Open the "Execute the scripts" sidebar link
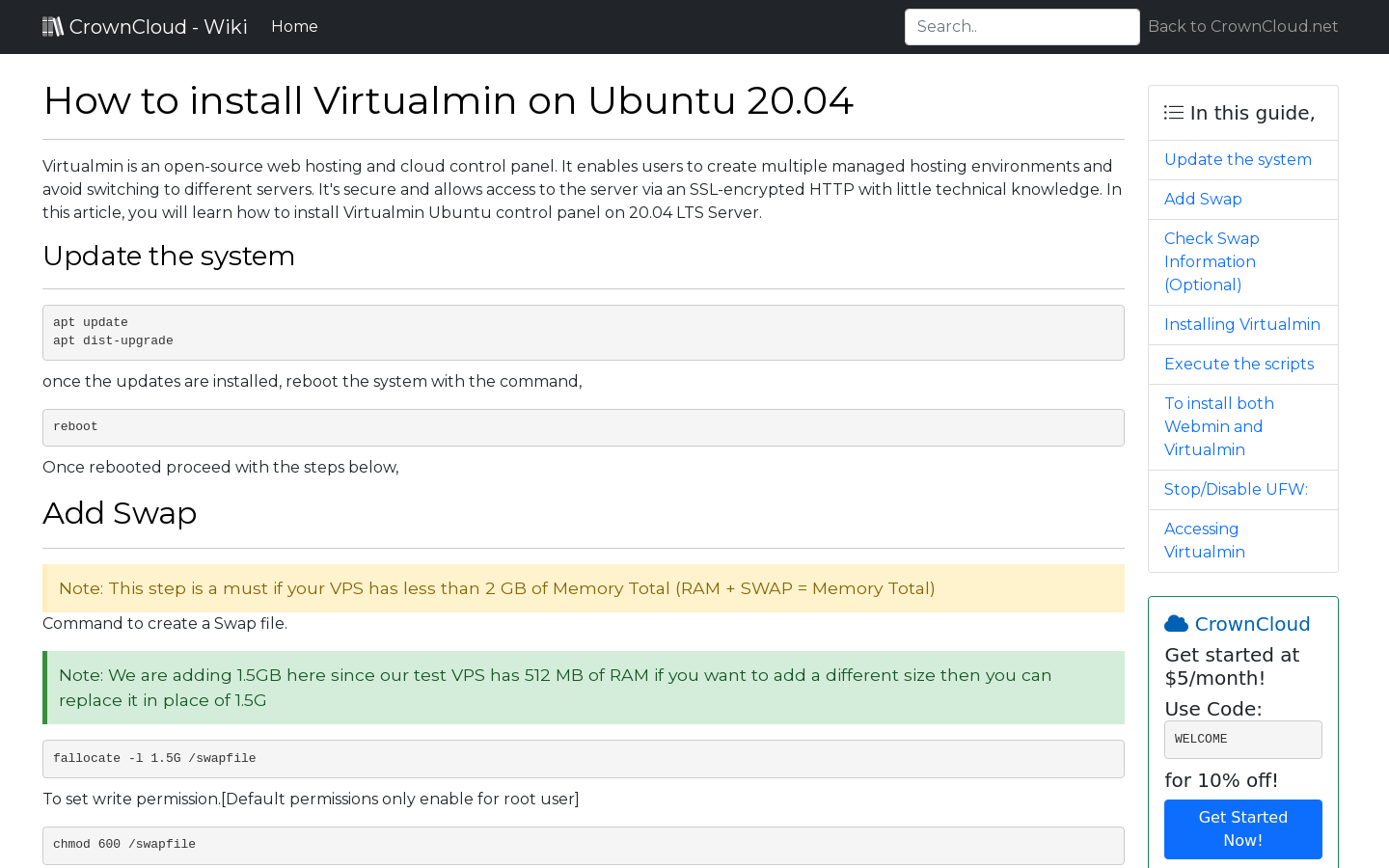1389x868 pixels. (1239, 364)
